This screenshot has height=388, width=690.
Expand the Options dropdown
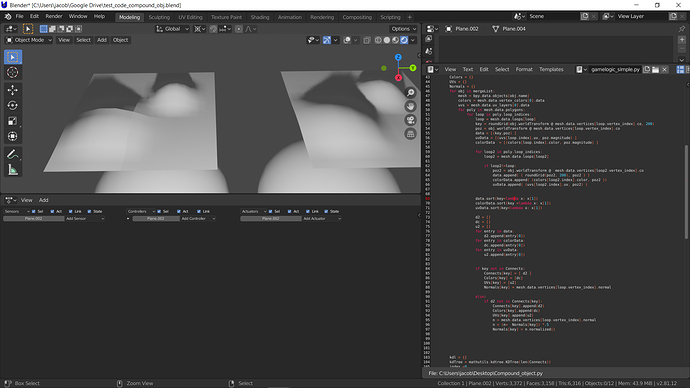click(x=404, y=29)
